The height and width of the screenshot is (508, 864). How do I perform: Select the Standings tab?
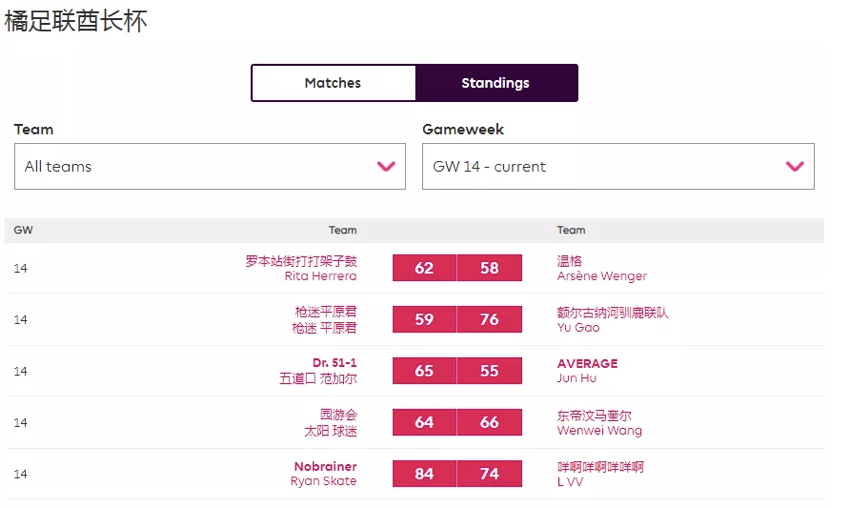[496, 83]
